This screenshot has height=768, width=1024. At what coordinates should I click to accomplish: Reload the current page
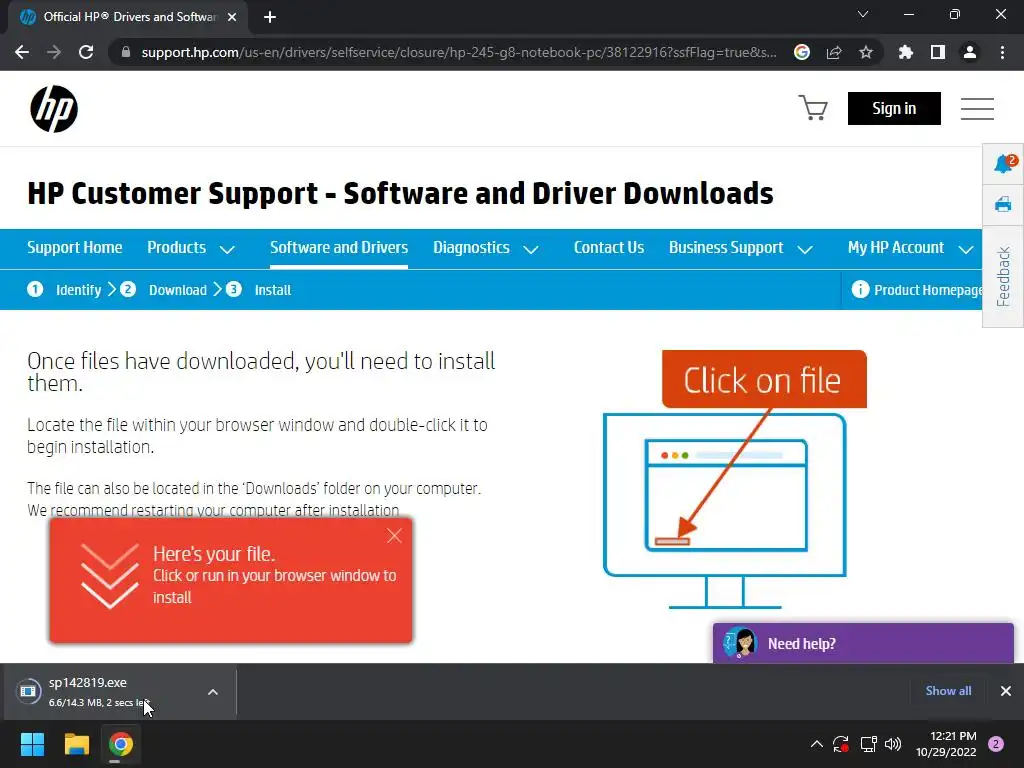(x=86, y=52)
